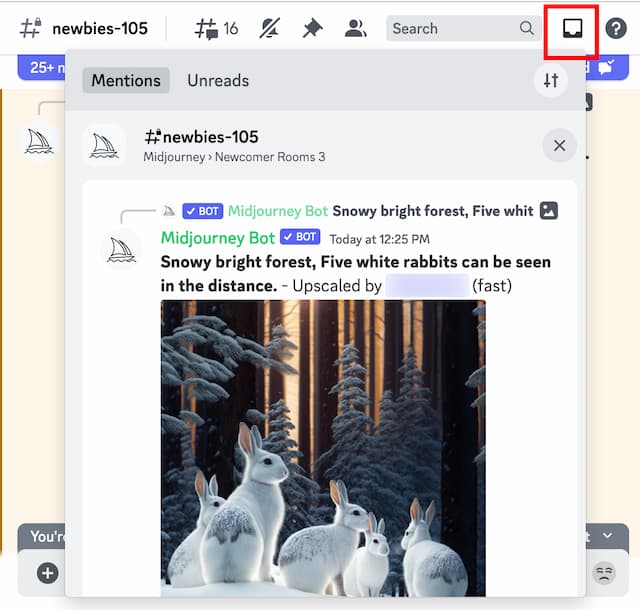Open the Threads icon showing 16

tap(215, 28)
